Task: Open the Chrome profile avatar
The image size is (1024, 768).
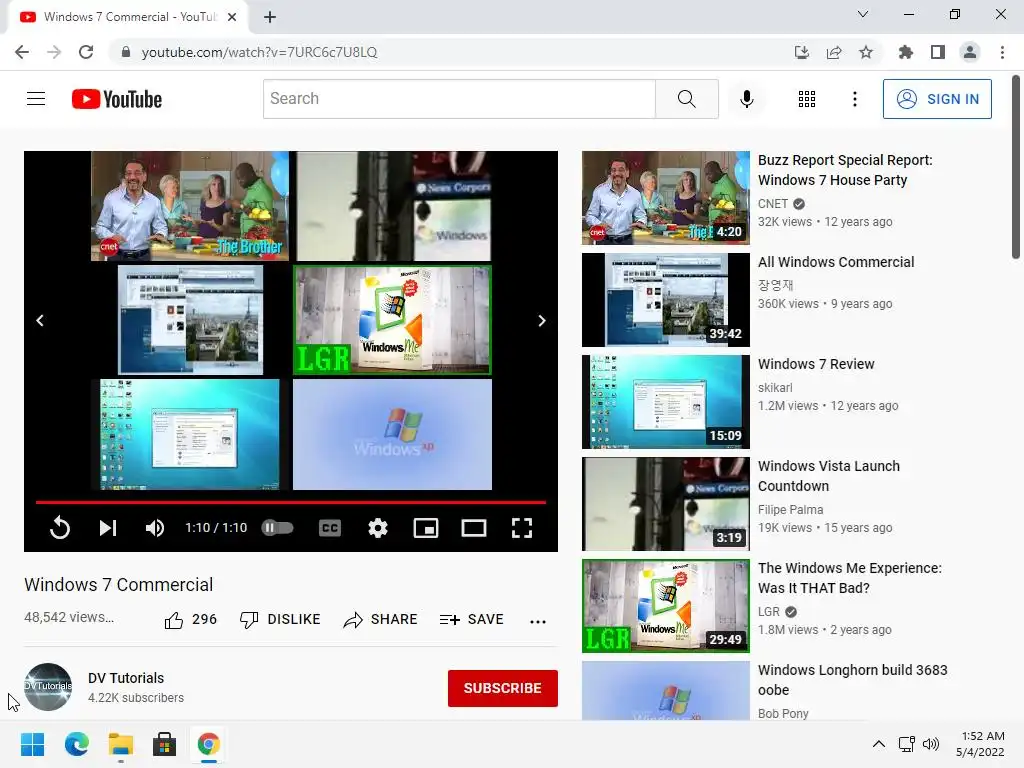Action: pos(970,52)
